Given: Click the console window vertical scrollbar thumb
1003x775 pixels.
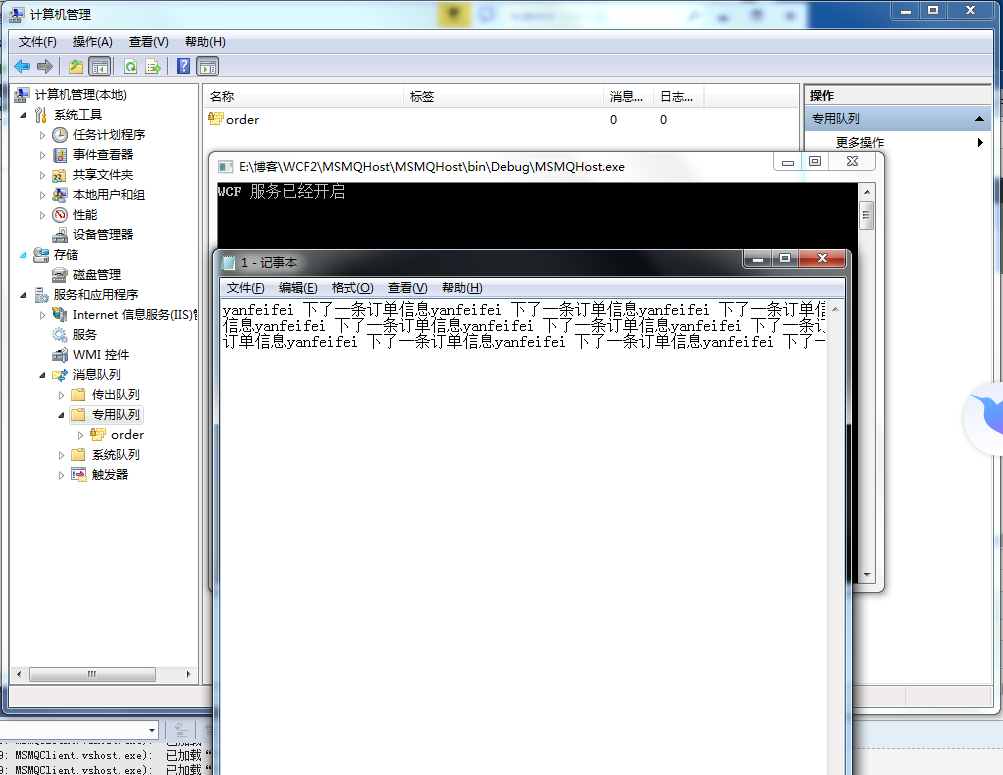Looking at the screenshot, I should coord(867,215).
